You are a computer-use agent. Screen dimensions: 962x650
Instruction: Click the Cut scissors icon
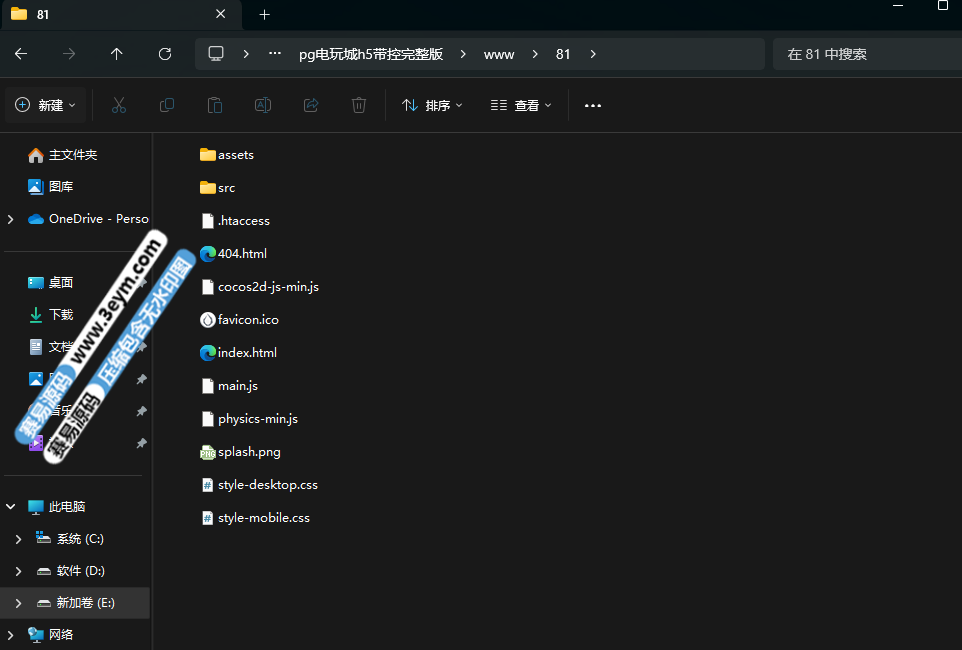pyautogui.click(x=119, y=105)
